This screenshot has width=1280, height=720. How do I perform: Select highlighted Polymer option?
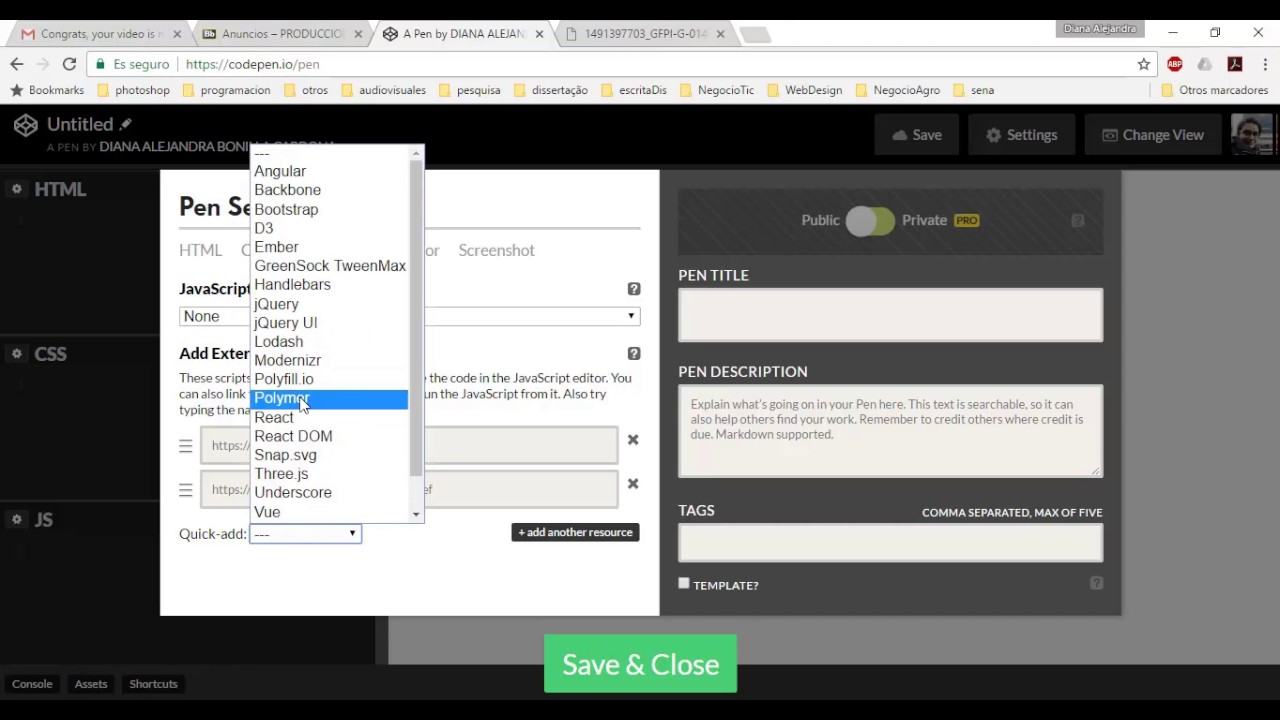pos(329,398)
